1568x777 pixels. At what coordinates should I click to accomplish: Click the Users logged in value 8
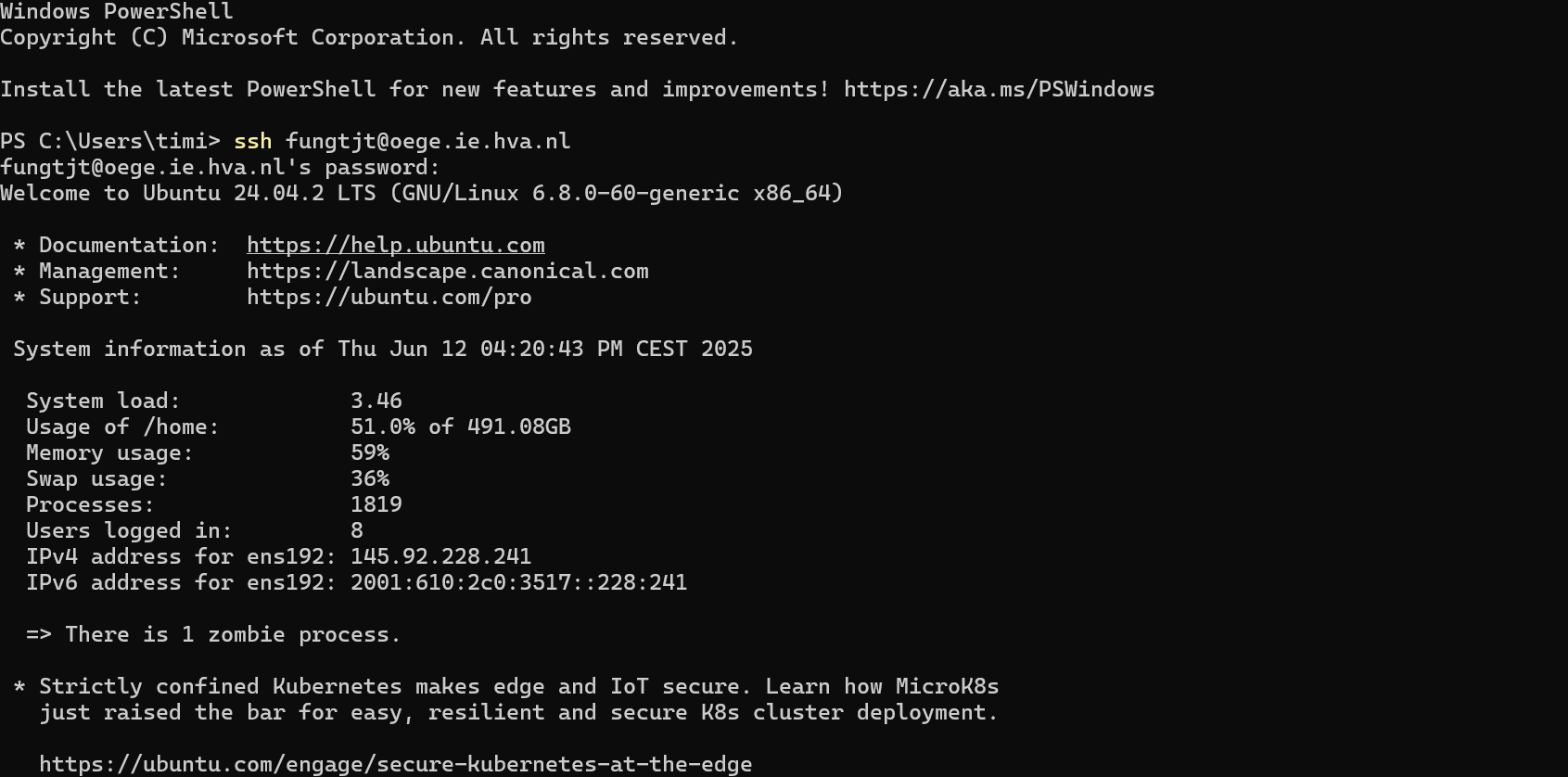tap(357, 531)
